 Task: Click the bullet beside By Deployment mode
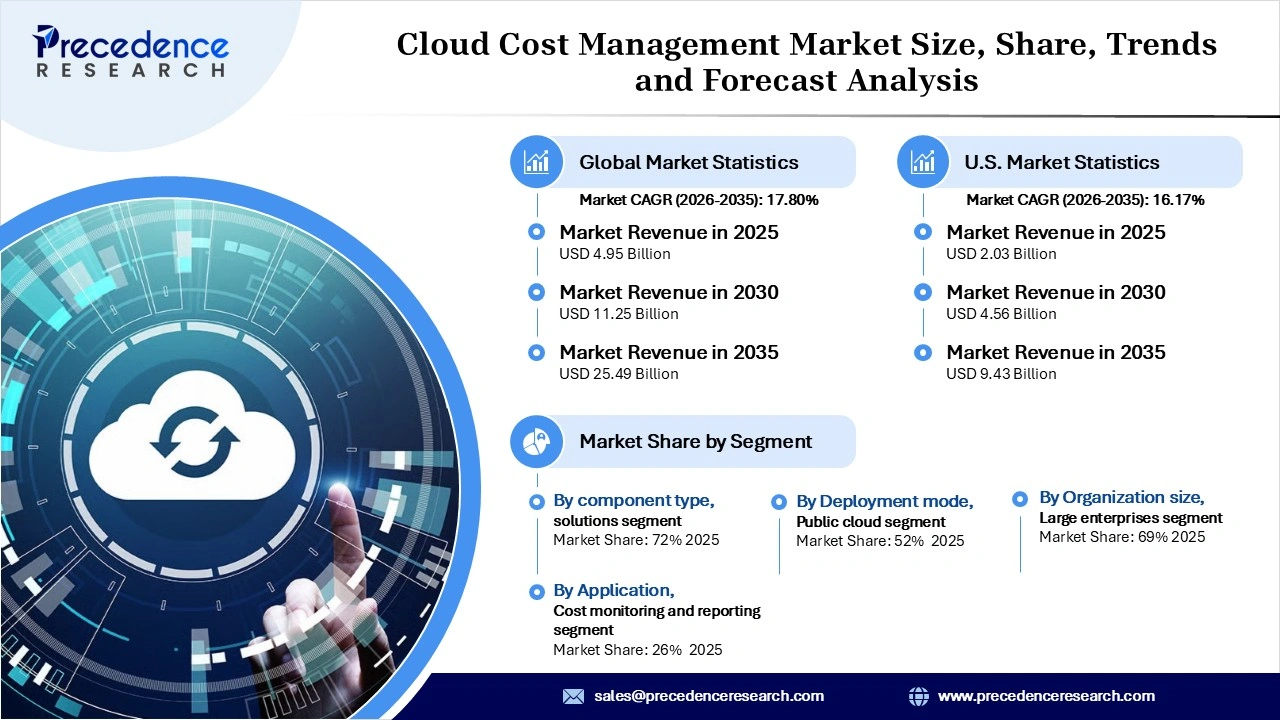tap(779, 502)
